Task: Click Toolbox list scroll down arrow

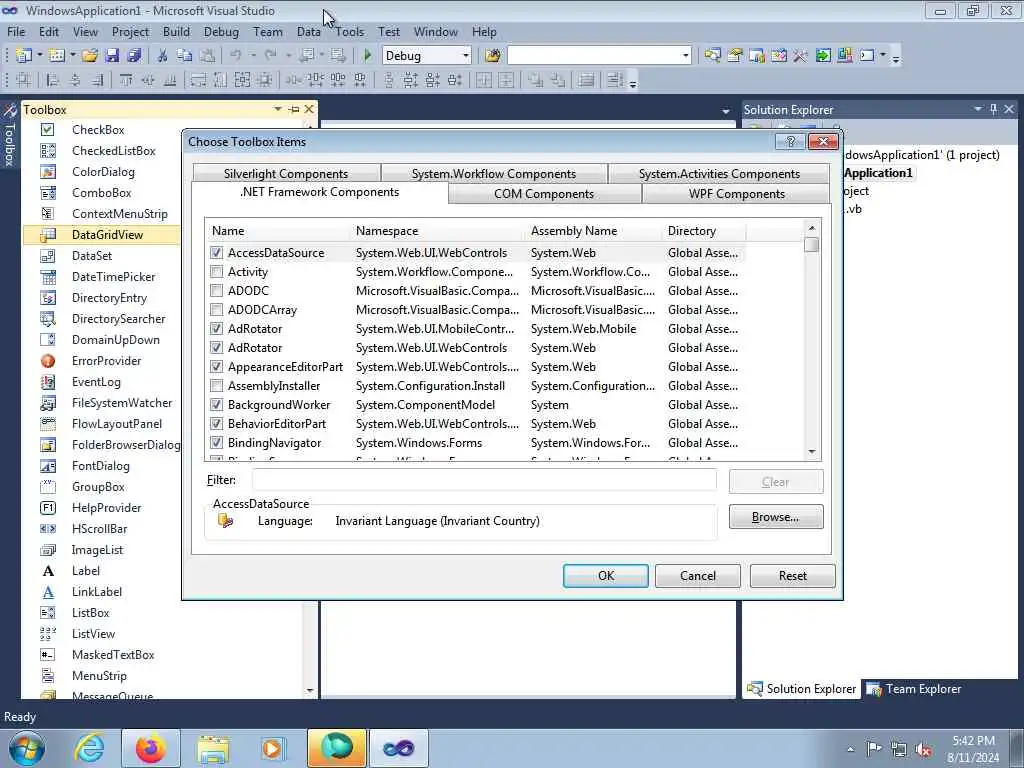Action: (310, 690)
